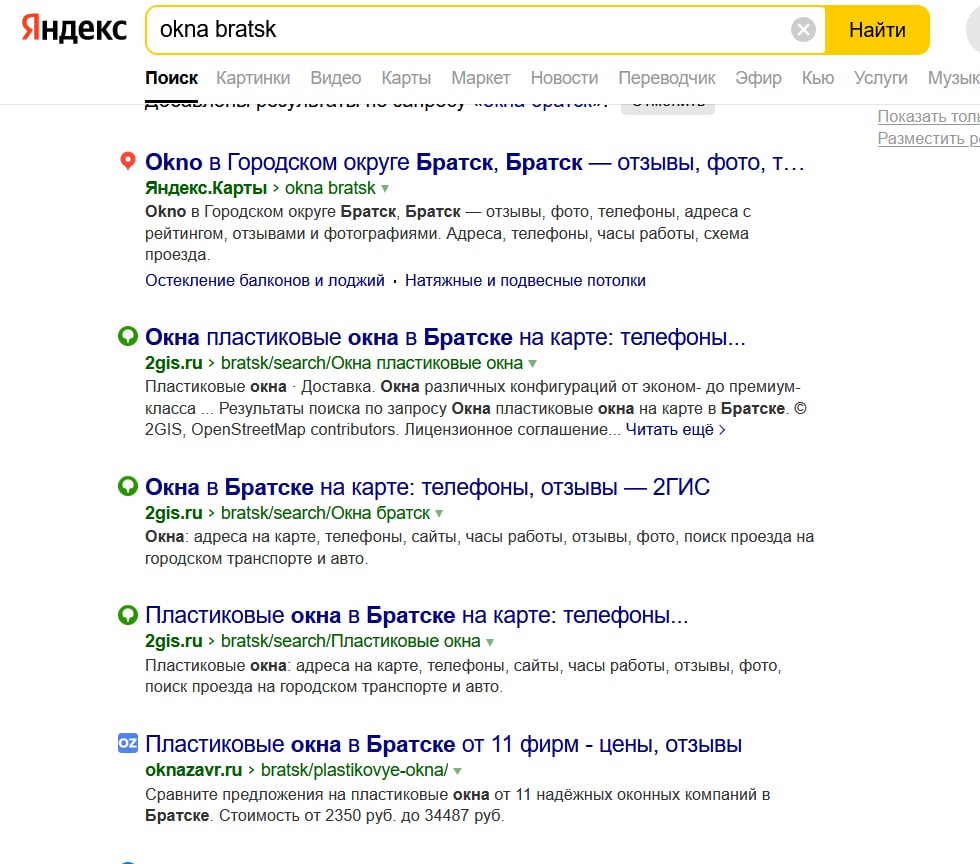The height and width of the screenshot is (864, 980).
Task: Open the Эфир tab
Action: pyautogui.click(x=758, y=78)
